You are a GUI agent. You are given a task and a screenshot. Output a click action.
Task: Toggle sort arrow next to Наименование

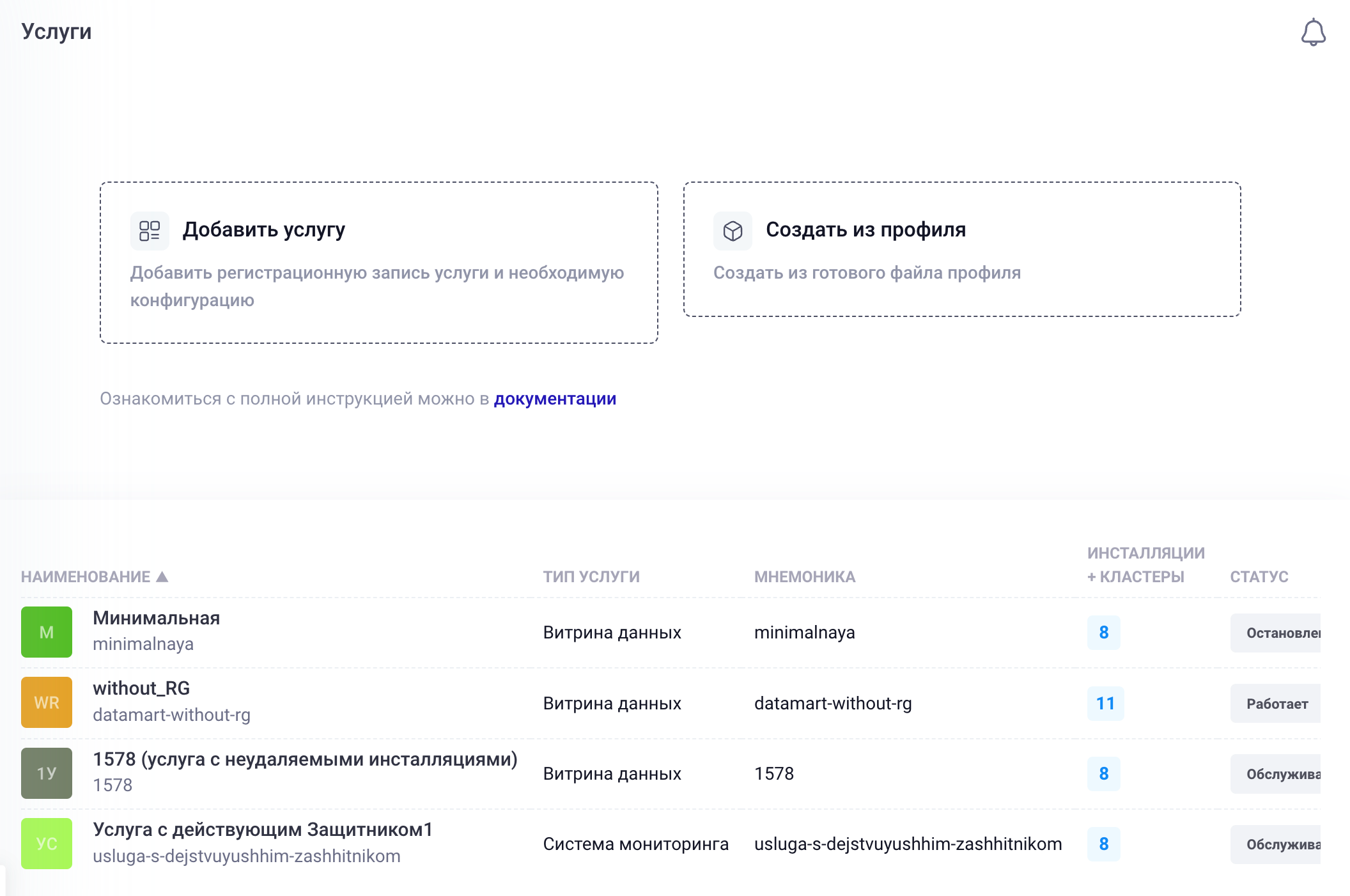(x=162, y=576)
